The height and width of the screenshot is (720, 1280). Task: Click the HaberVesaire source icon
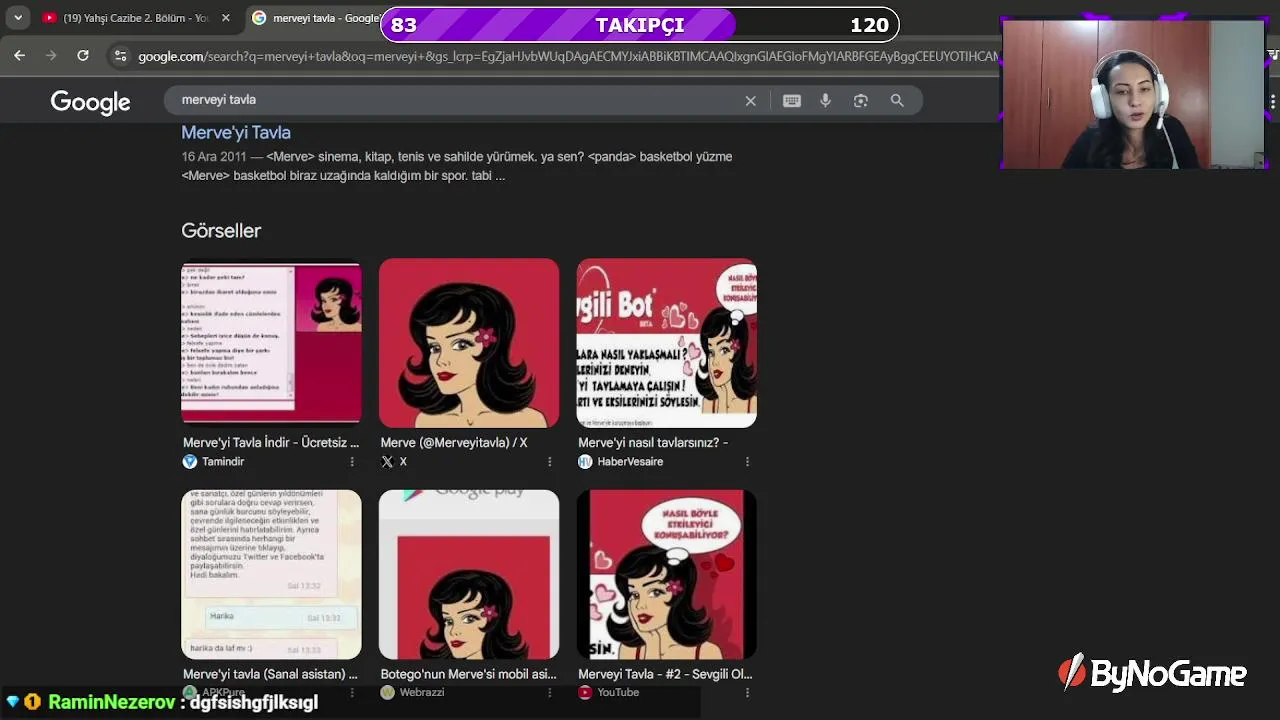tap(585, 462)
